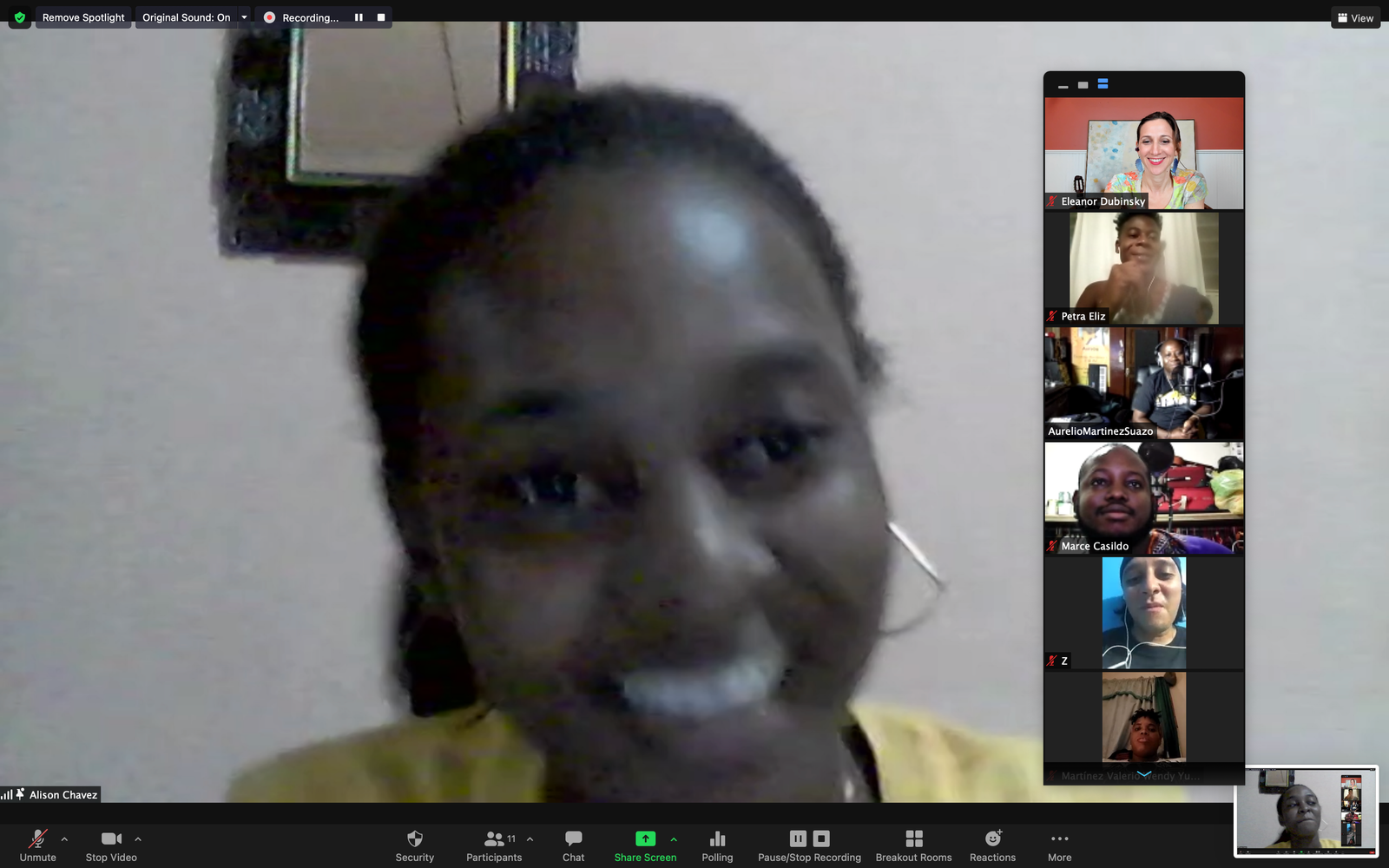This screenshot has height=868, width=1389.
Task: Expand share screen options chevron
Action: pyautogui.click(x=674, y=839)
